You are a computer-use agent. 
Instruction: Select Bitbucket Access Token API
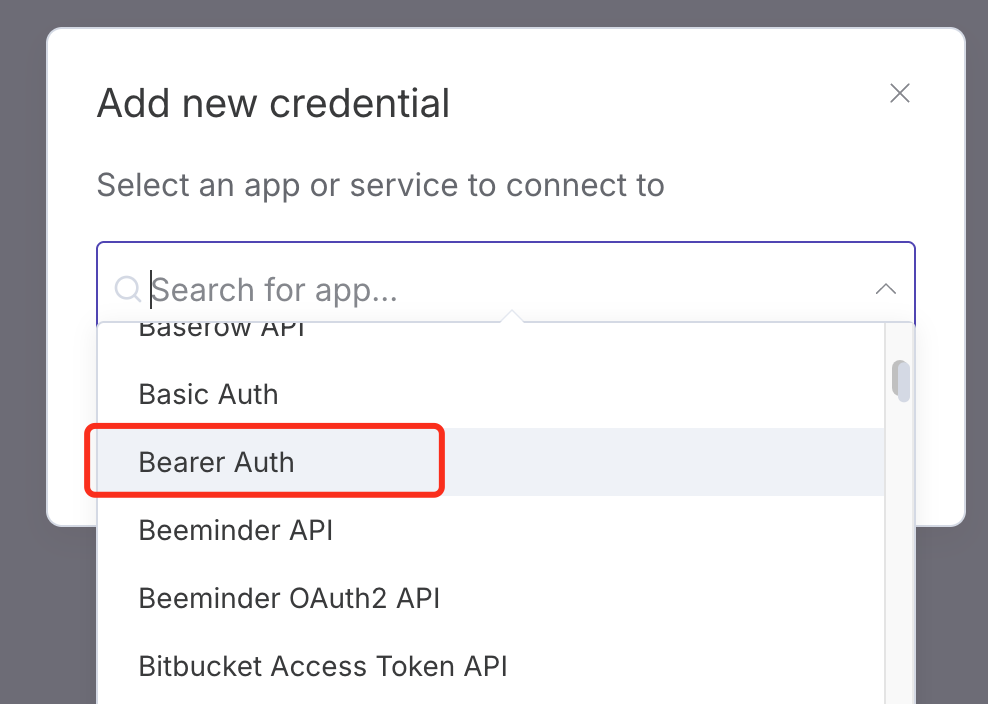(x=322, y=666)
